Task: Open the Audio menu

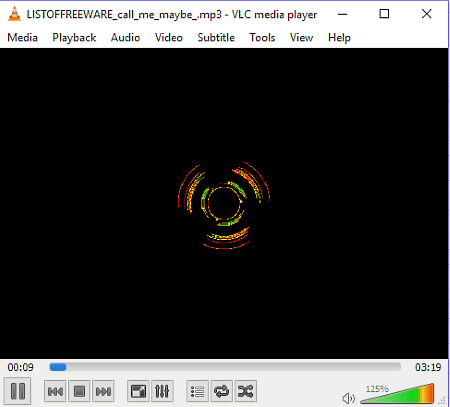Action: click(125, 37)
